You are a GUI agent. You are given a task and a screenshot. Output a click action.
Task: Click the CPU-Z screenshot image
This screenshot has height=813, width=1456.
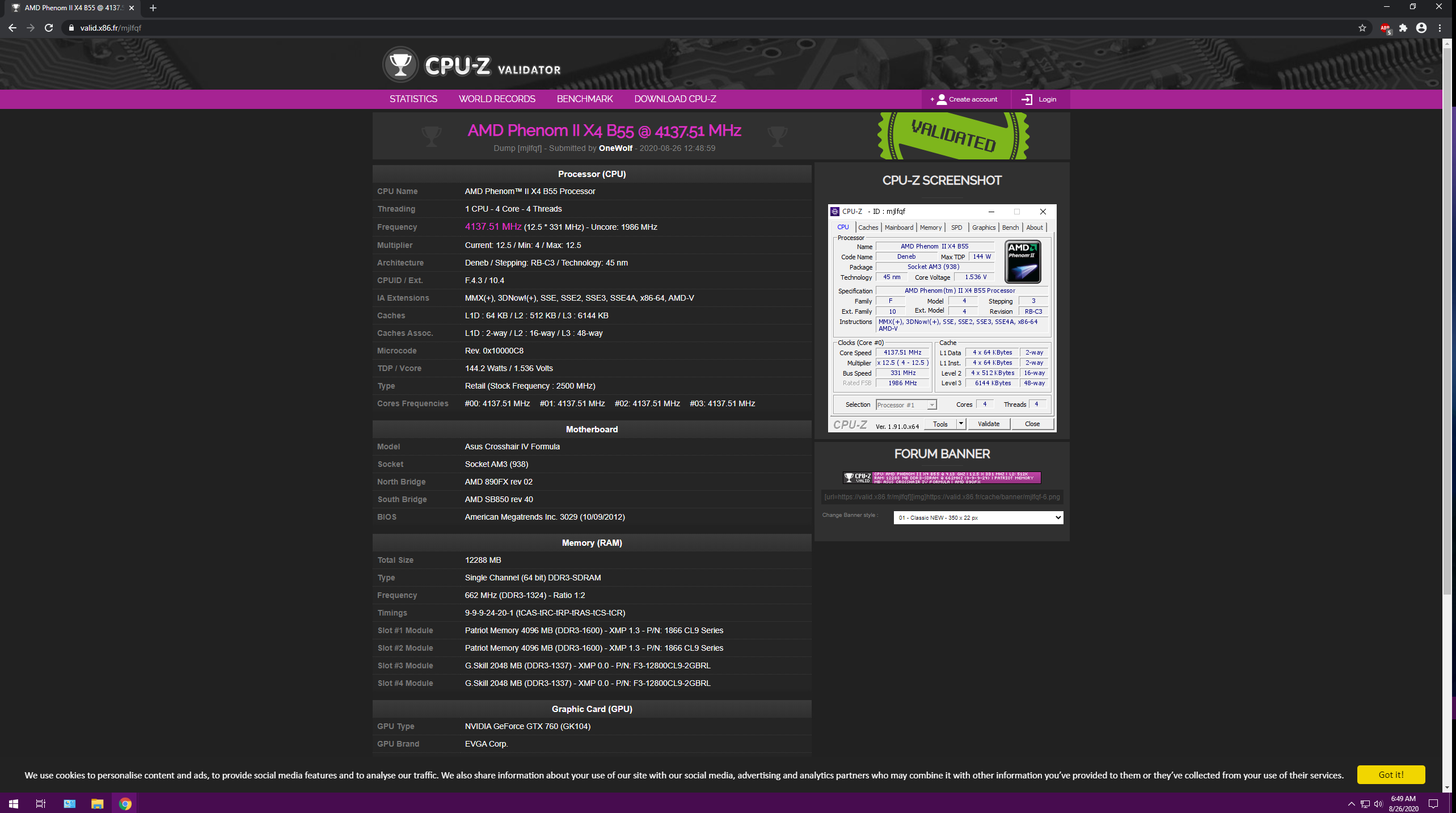pyautogui.click(x=942, y=318)
